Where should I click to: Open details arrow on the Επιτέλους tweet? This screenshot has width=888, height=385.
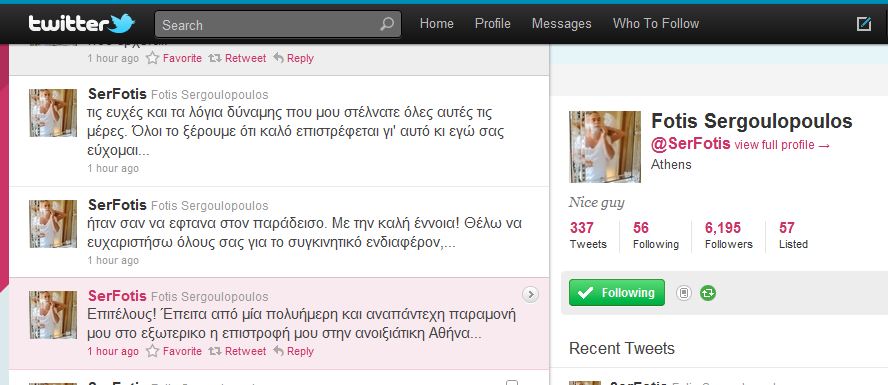pos(530,294)
